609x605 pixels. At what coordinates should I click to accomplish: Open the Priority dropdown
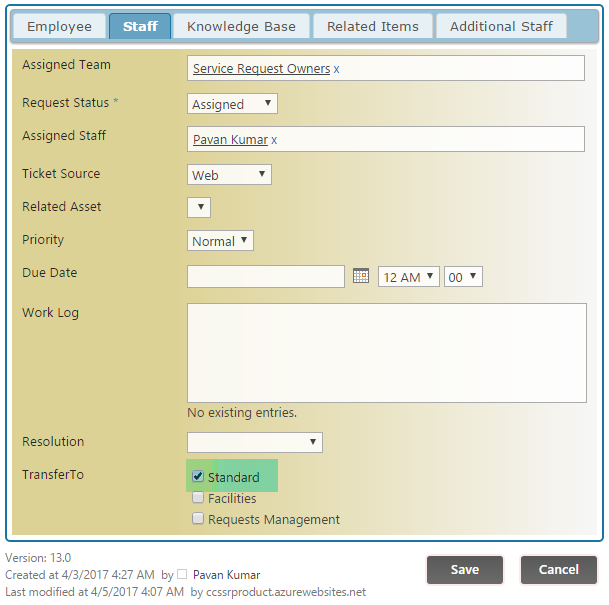click(221, 241)
